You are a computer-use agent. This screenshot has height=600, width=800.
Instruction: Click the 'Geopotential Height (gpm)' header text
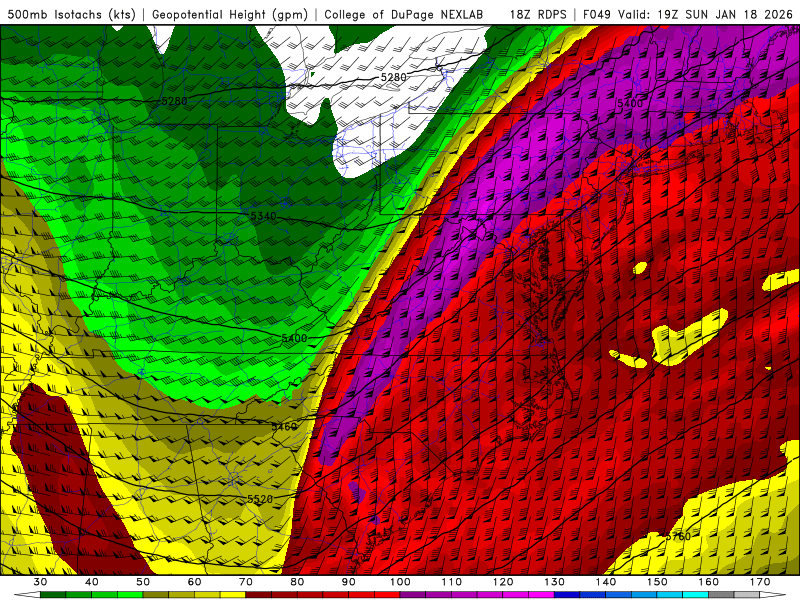(x=230, y=14)
